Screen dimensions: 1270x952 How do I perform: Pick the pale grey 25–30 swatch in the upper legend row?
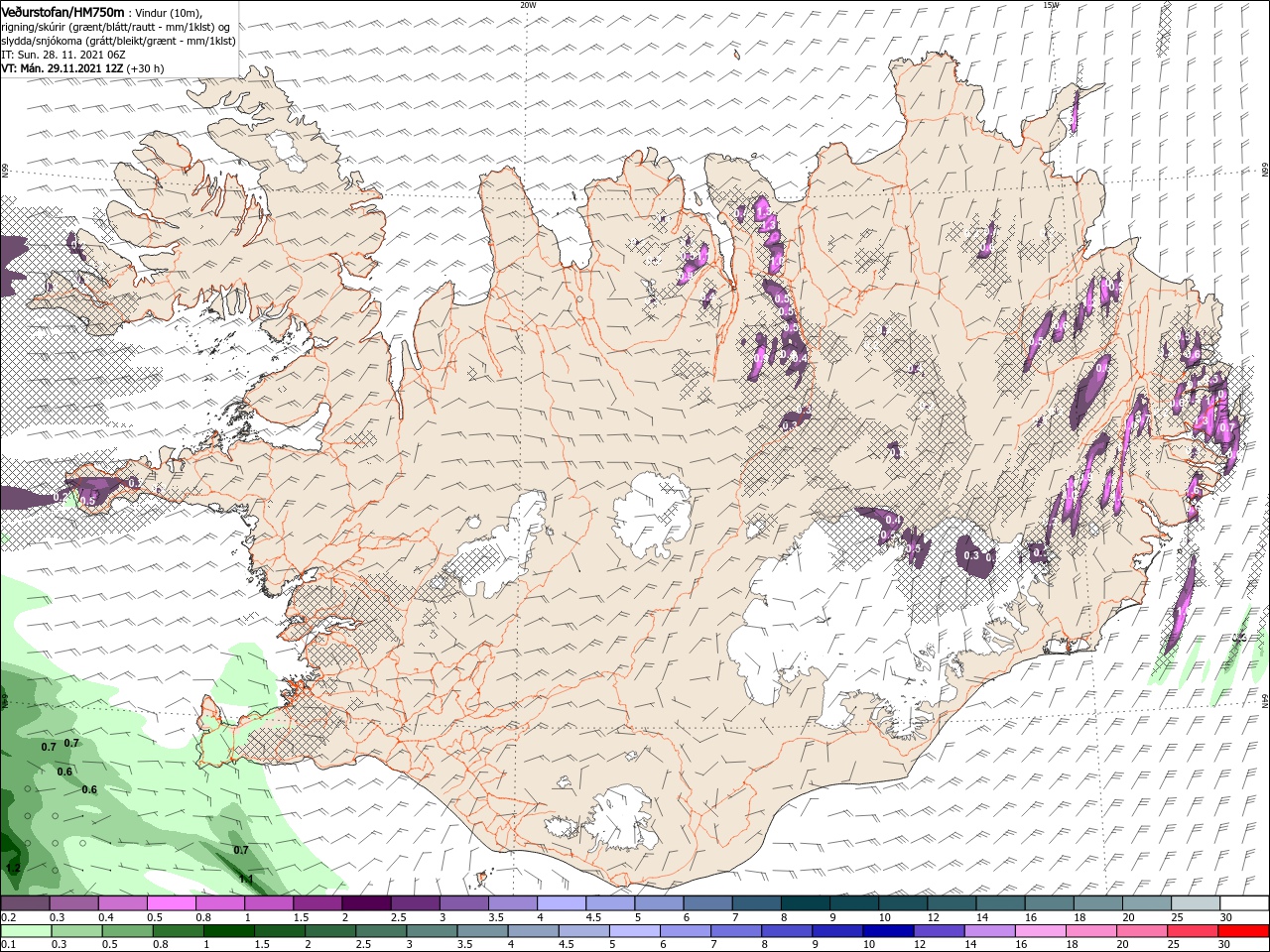[1195, 902]
